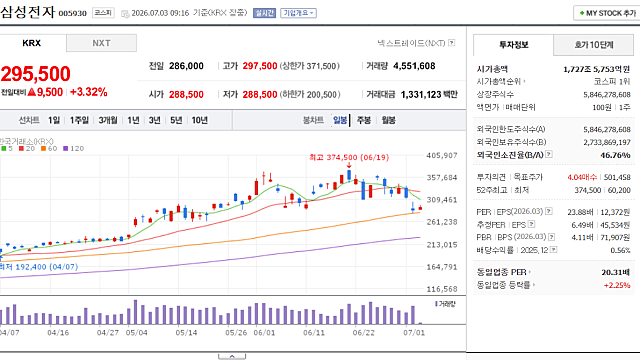This screenshot has width=640, height=360.
Task: Select 주봉 candlestick view
Action: [364, 120]
